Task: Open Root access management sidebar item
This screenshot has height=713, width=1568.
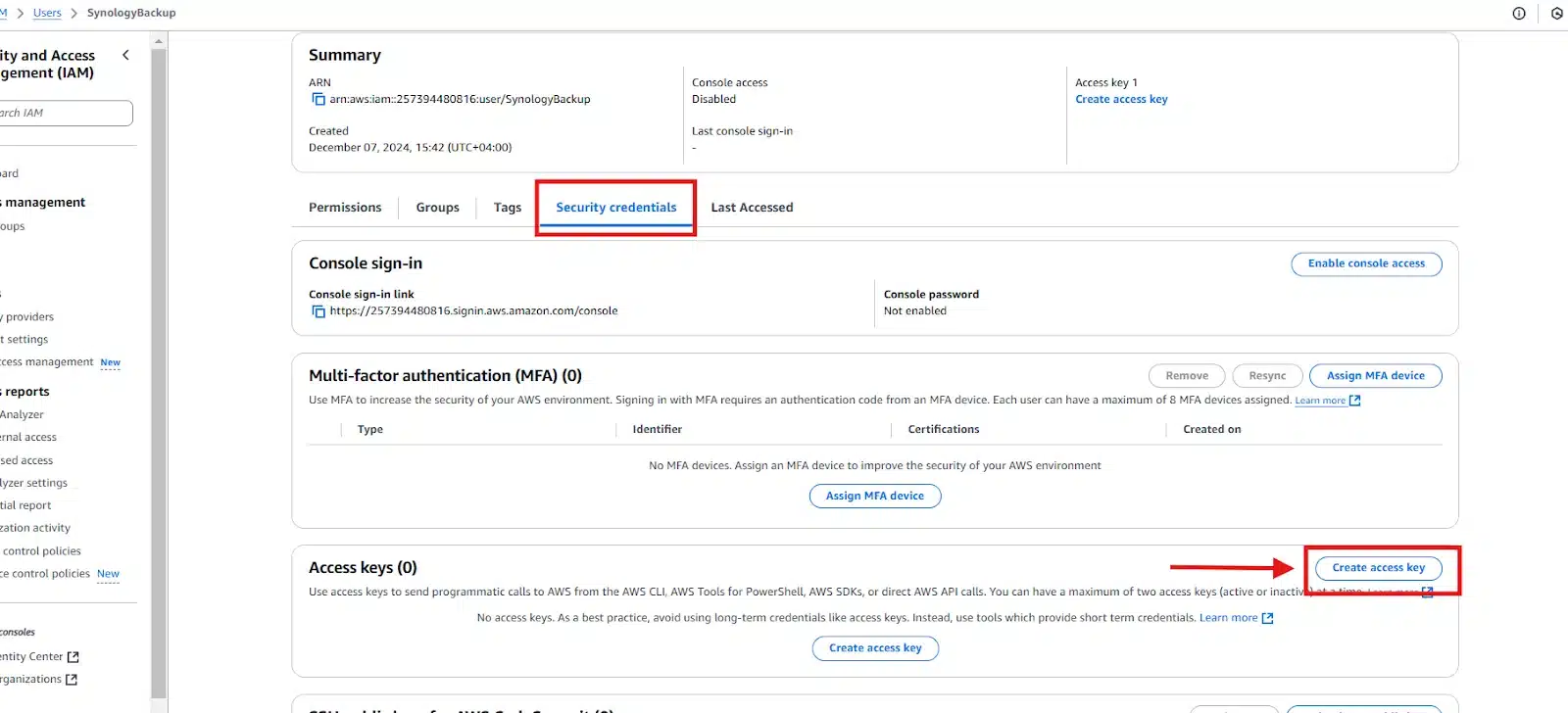Action: [x=47, y=362]
